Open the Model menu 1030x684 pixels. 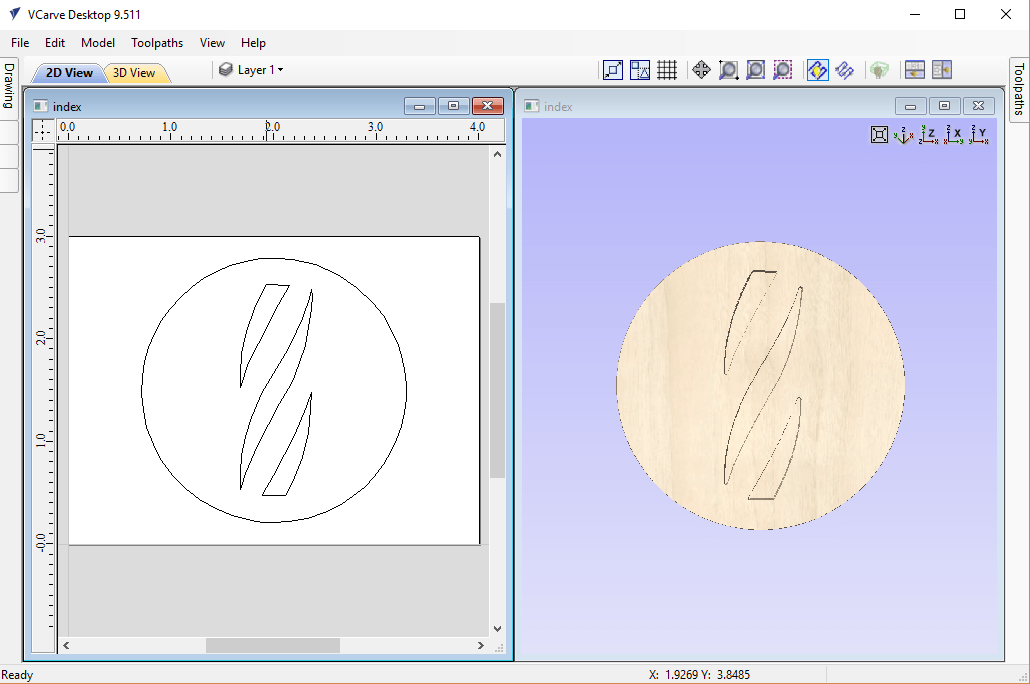click(x=98, y=43)
